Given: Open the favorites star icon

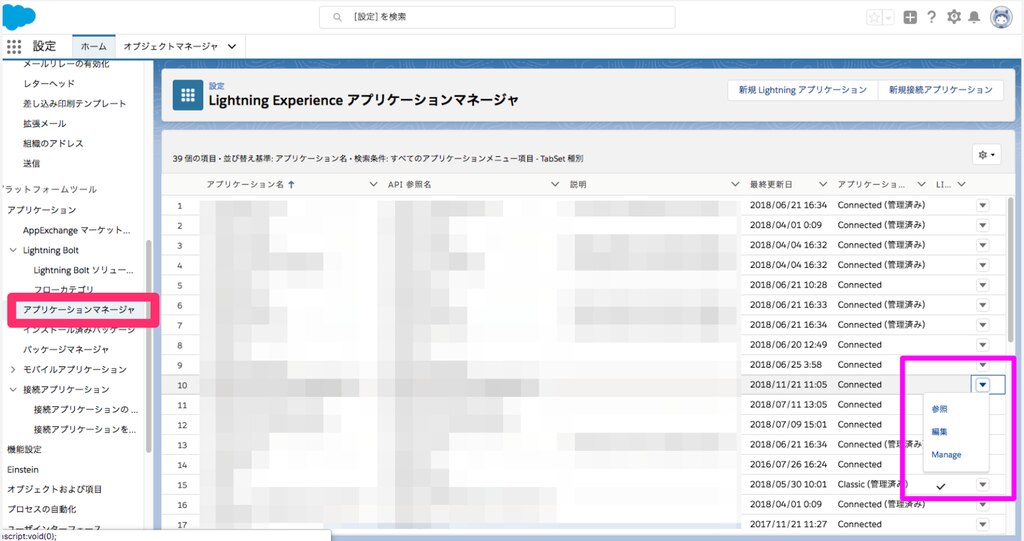Looking at the screenshot, I should (874, 18).
